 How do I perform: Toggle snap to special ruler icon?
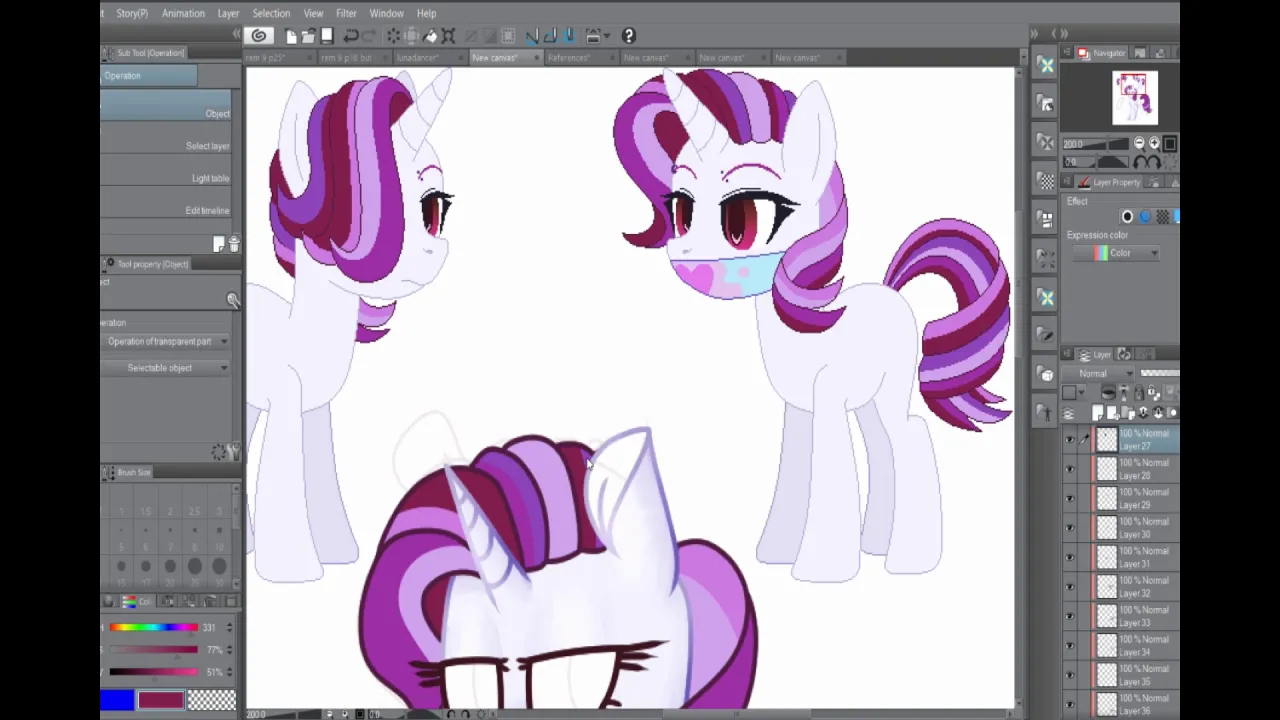550,36
